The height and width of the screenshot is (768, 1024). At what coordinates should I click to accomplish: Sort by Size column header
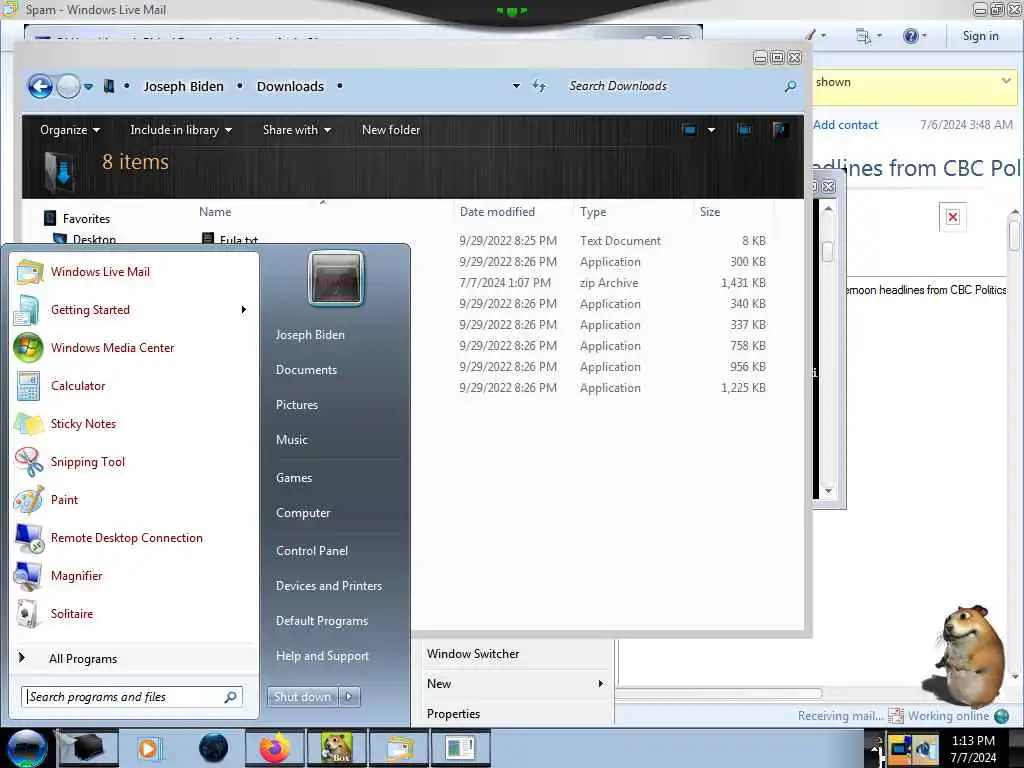click(710, 212)
